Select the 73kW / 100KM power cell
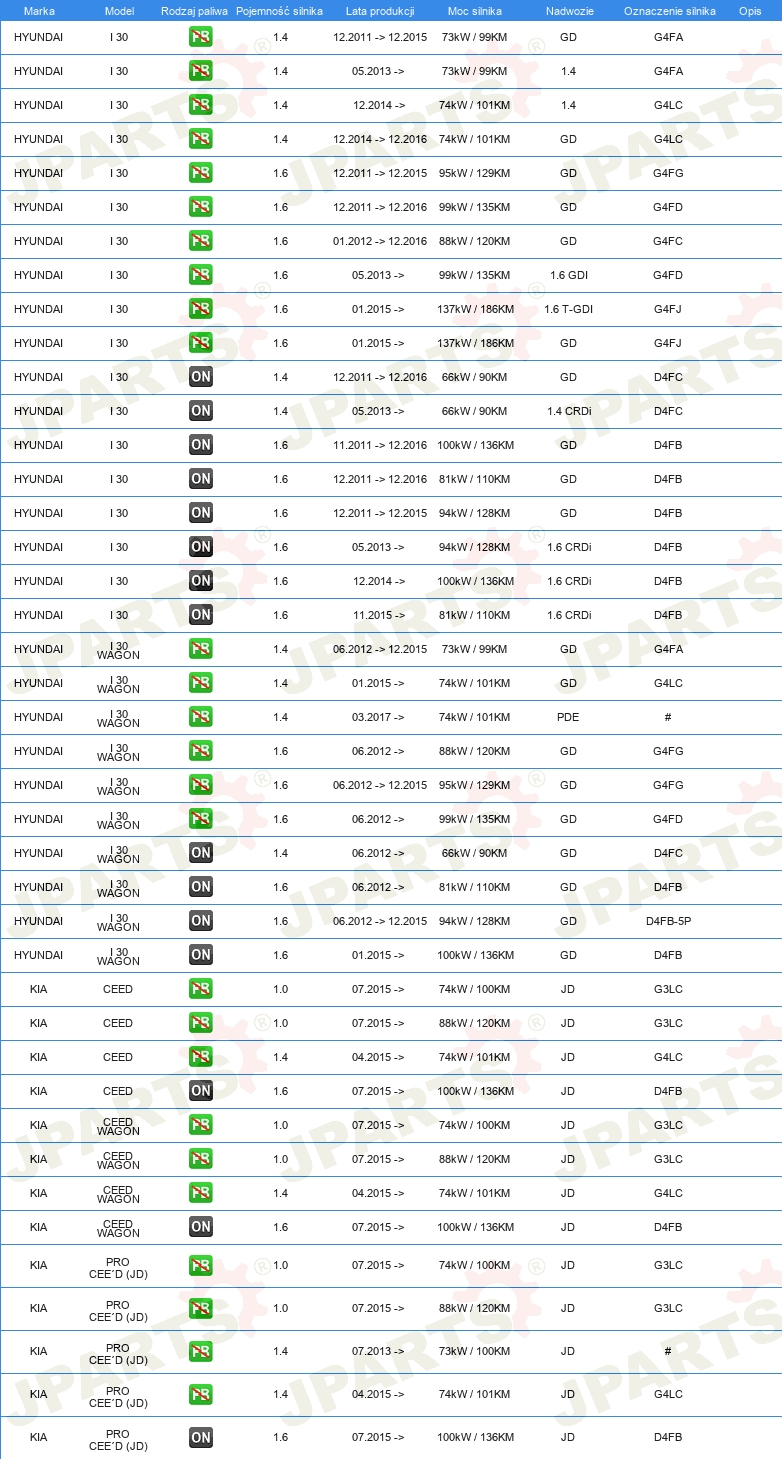Screen dimensions: 782x1459 pyautogui.click(x=475, y=1351)
